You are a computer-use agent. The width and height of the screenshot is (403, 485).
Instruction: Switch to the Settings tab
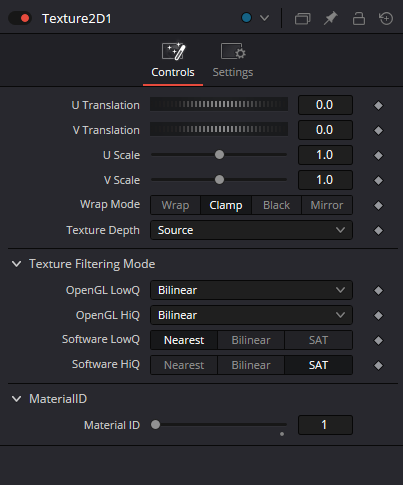[x=233, y=61]
